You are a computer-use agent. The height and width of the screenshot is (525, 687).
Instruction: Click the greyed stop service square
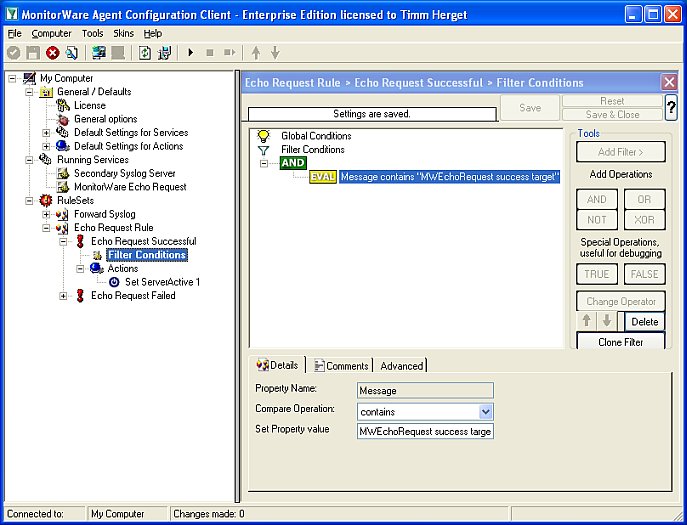(x=210, y=53)
